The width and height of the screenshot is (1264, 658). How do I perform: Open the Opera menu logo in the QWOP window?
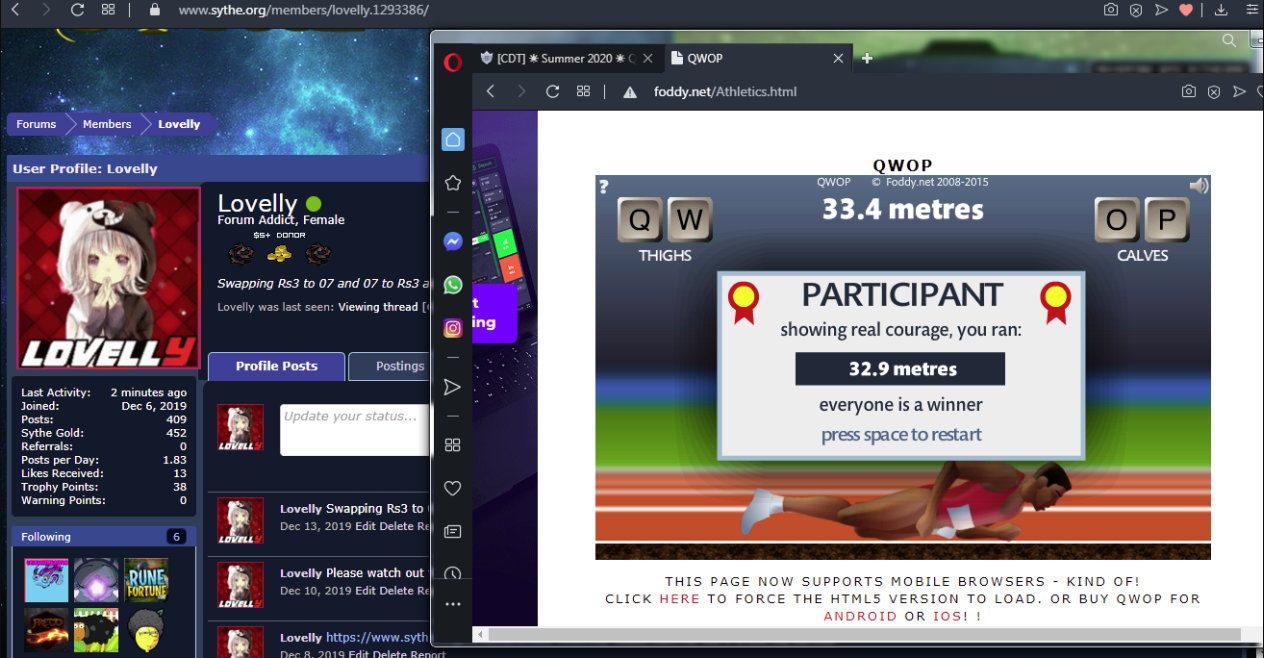[452, 61]
